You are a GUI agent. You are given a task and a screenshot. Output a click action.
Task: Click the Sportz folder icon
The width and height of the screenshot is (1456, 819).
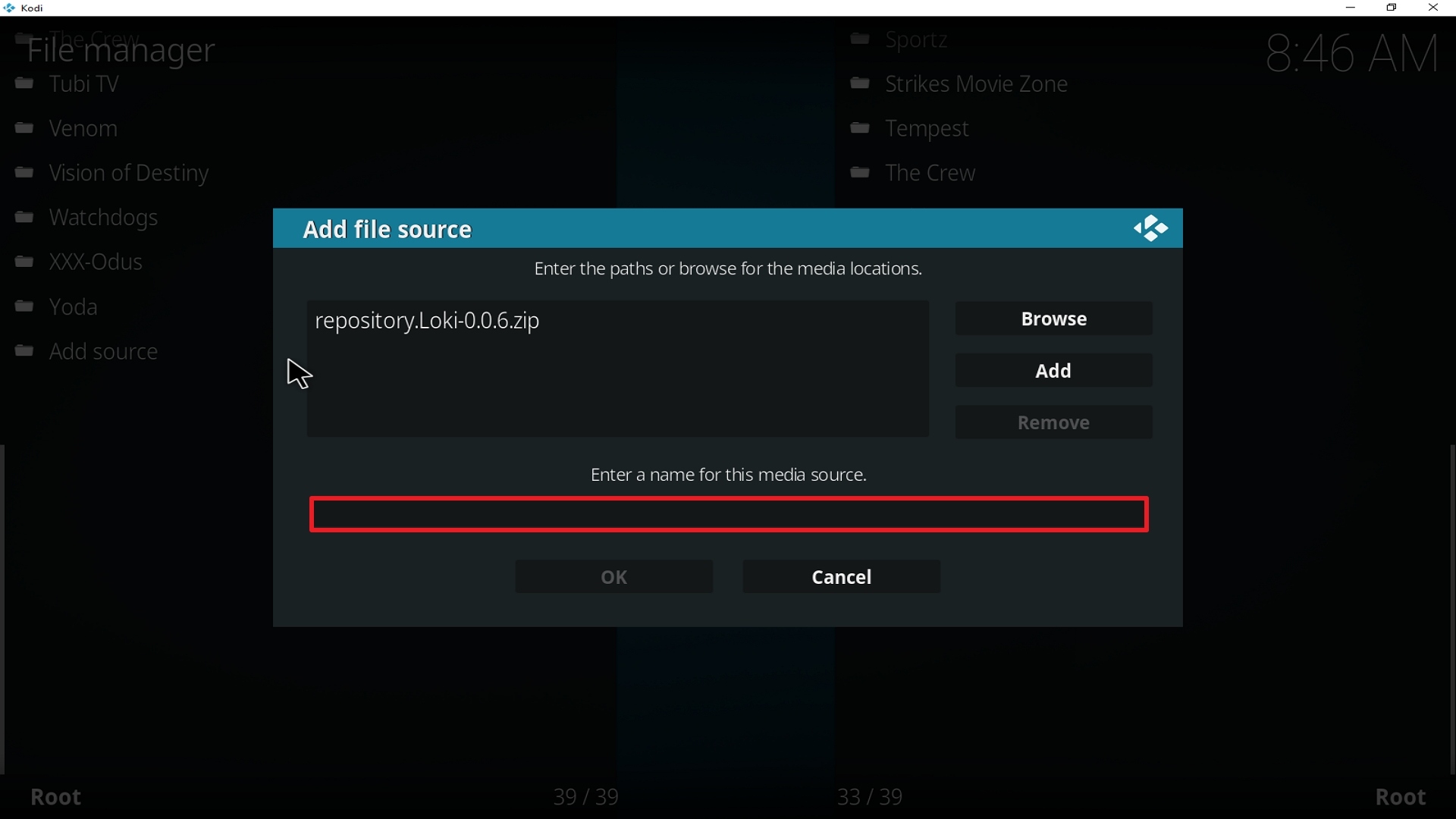[860, 39]
